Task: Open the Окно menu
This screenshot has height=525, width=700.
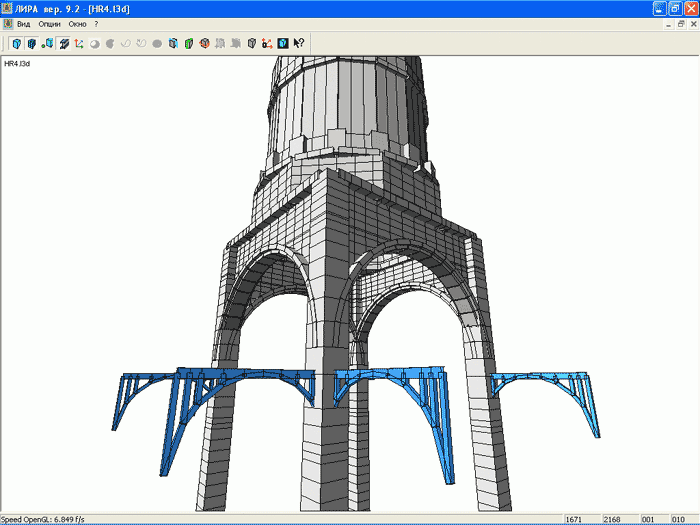Action: 77,24
